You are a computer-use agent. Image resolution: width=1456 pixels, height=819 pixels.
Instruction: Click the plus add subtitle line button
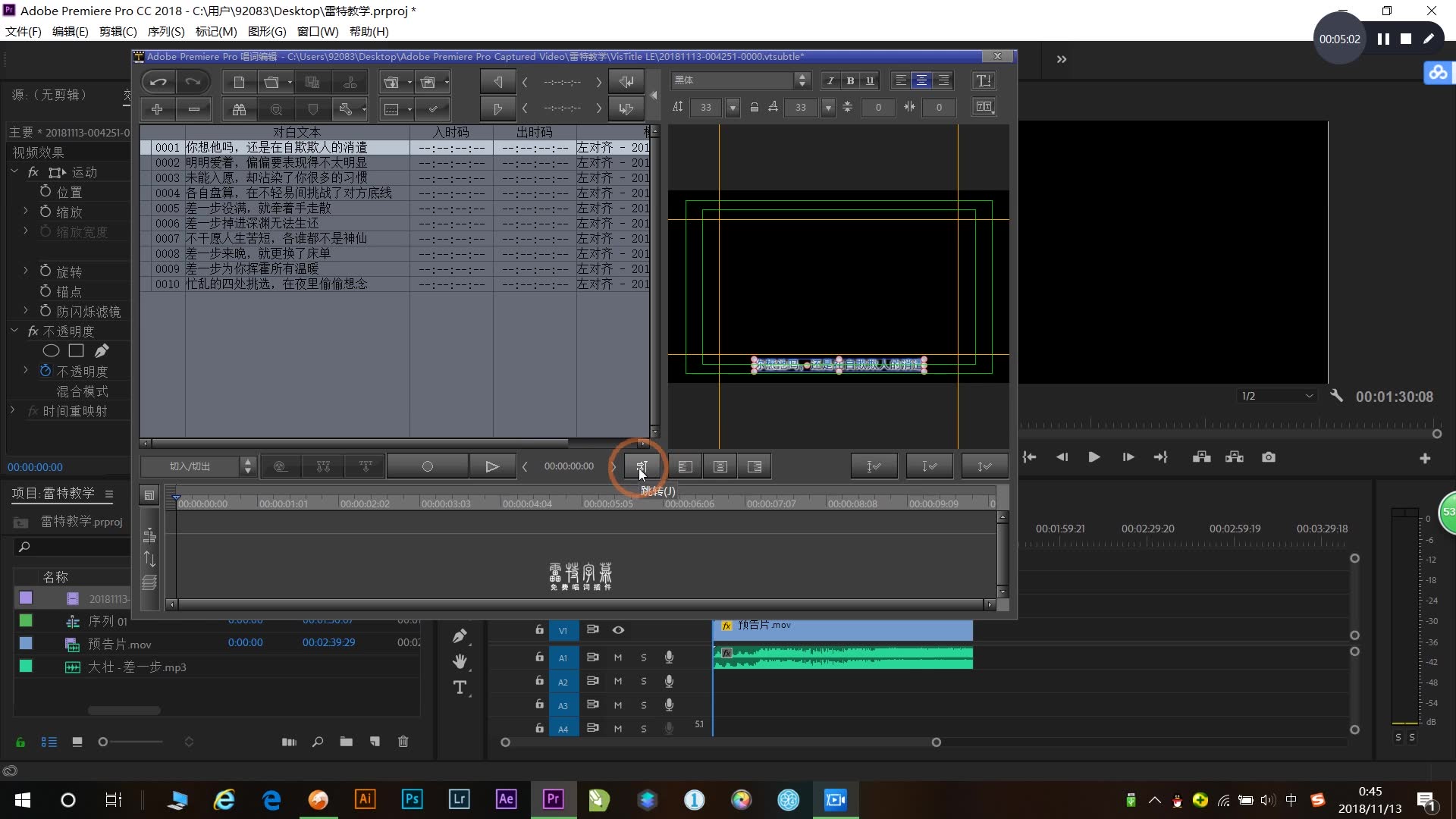(x=157, y=109)
